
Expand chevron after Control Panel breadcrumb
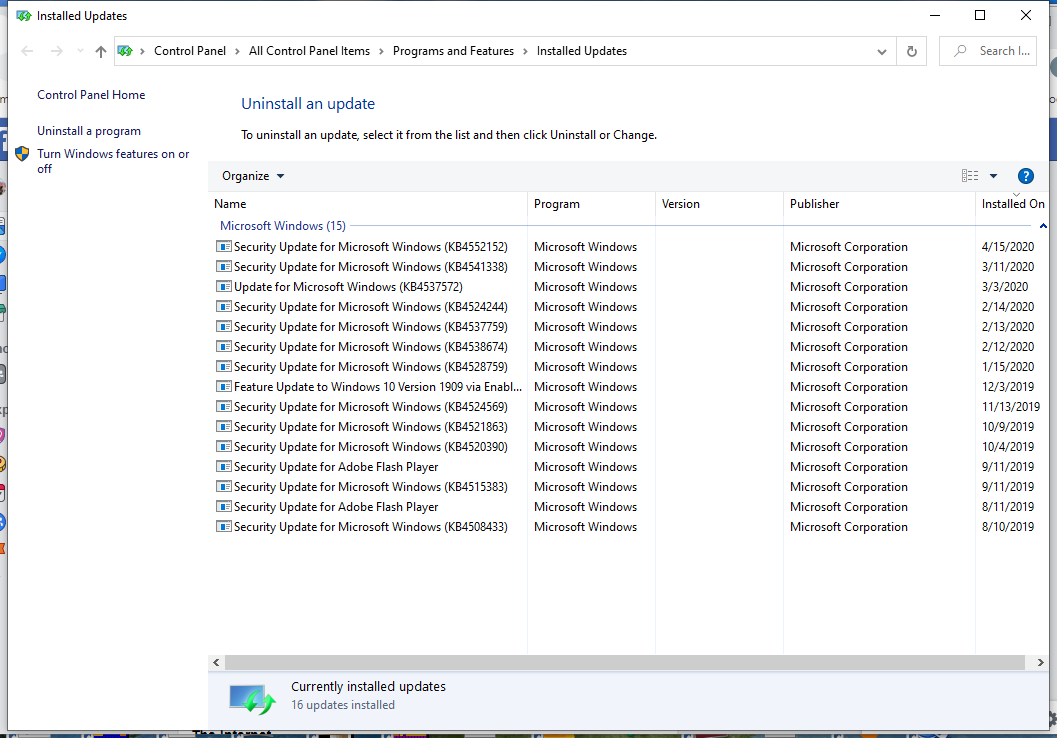(237, 51)
